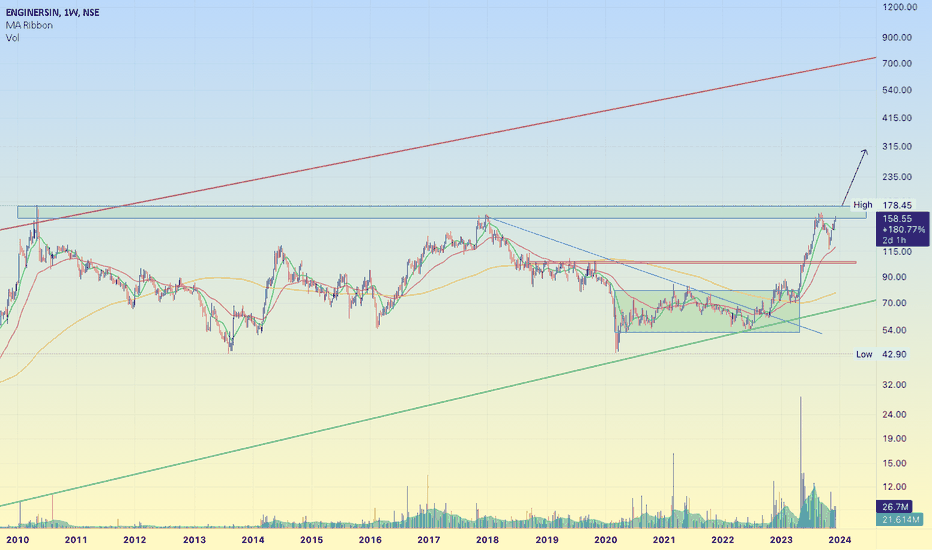Click 2012 on the time axis
Image resolution: width=932 pixels, height=550 pixels.
point(134,540)
